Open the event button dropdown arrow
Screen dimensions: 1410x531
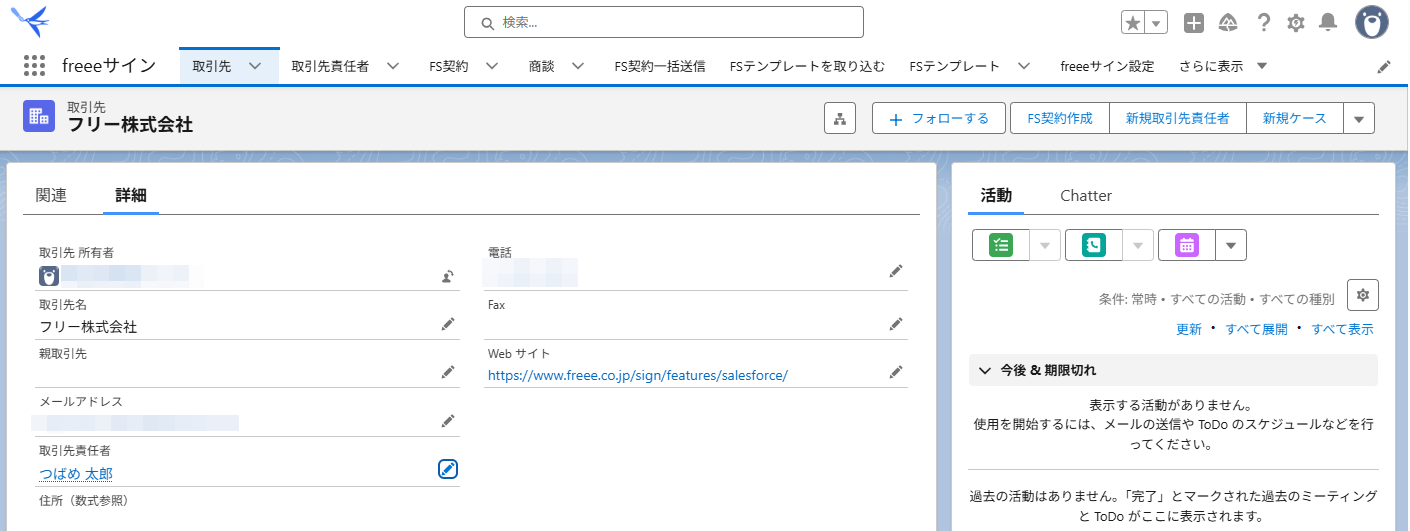click(1231, 245)
